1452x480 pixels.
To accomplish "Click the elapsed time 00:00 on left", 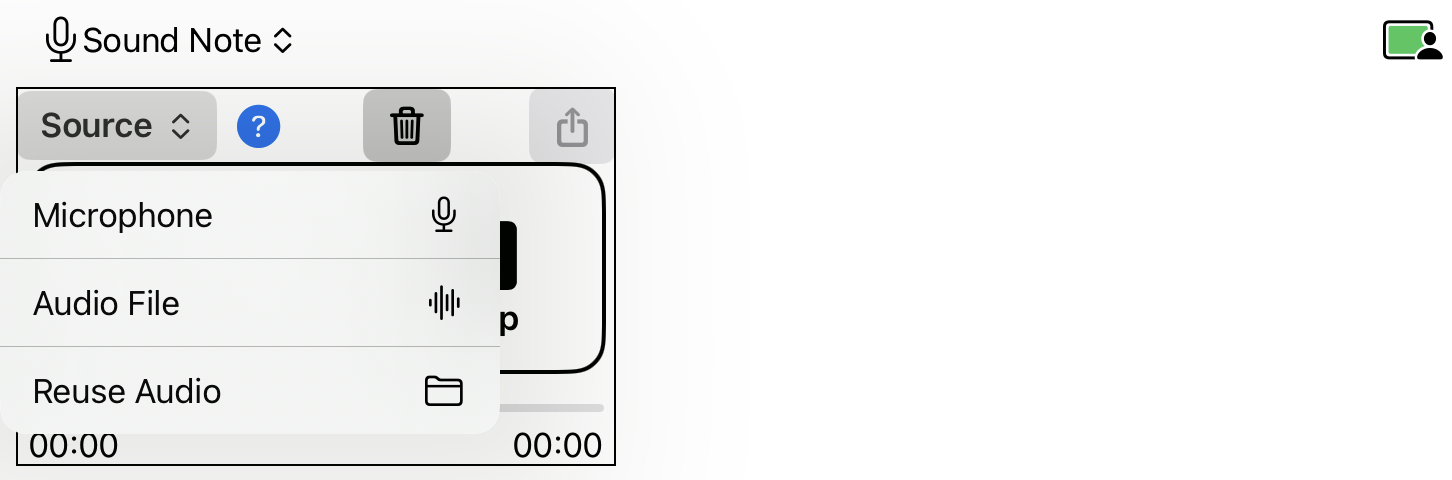I will pos(73,446).
